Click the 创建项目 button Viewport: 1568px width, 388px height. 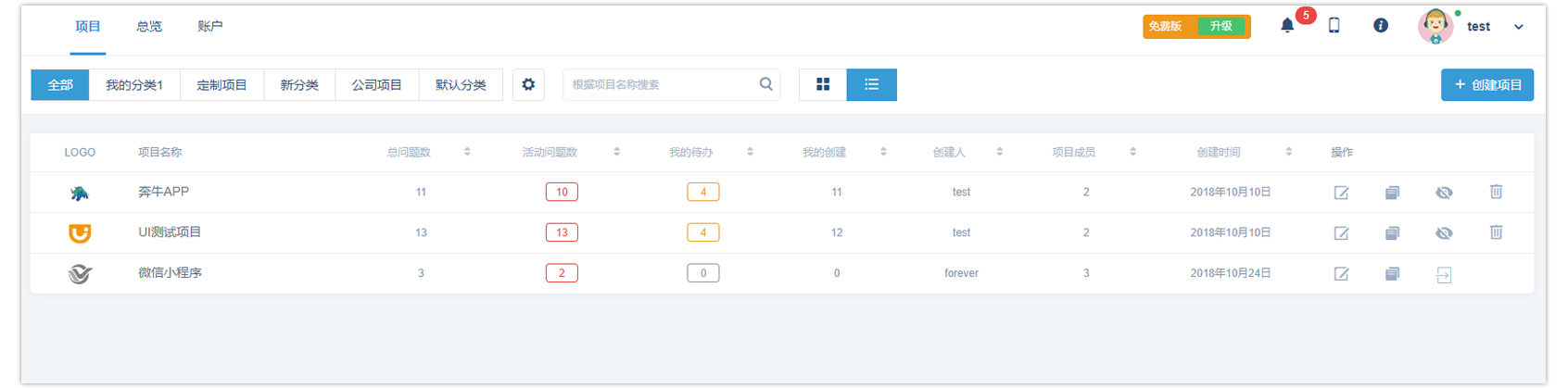coord(1486,85)
